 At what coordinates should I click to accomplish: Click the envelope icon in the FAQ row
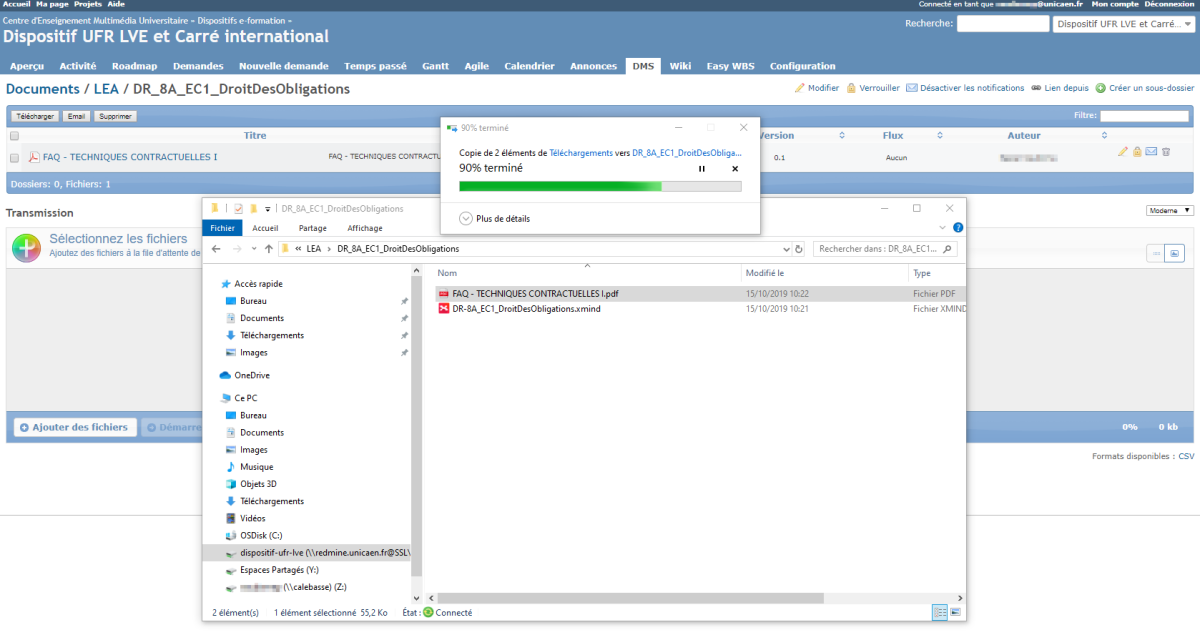1151,152
